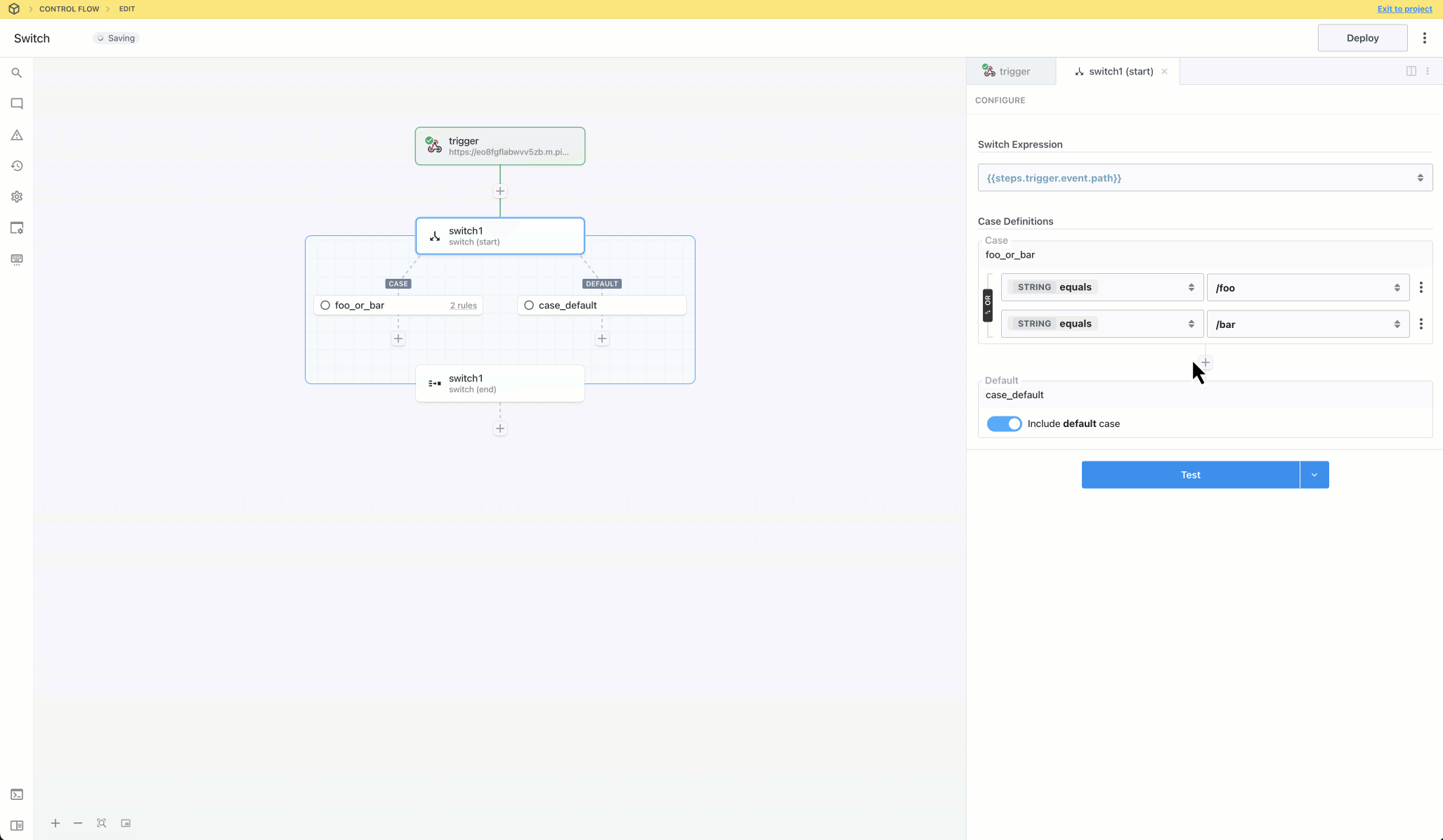Click fit-to-view canvas zoom icon
This screenshot has height=840, width=1443.
[x=102, y=823]
